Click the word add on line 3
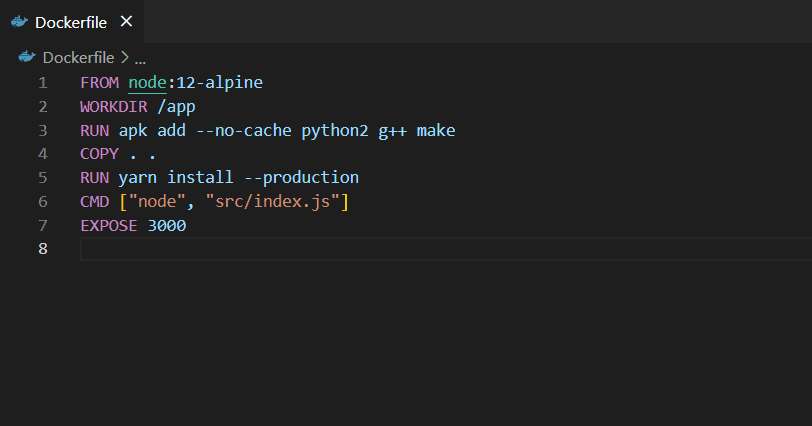Image resolution: width=812 pixels, height=426 pixels. 171,130
